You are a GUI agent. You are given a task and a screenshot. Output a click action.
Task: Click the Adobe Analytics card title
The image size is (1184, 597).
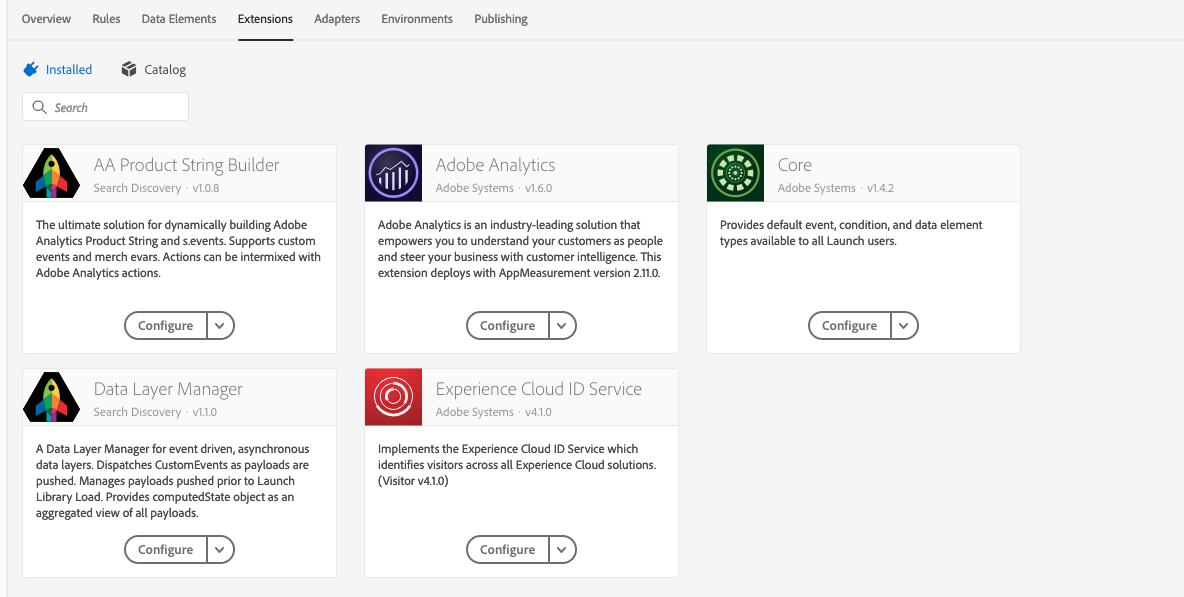coord(495,165)
